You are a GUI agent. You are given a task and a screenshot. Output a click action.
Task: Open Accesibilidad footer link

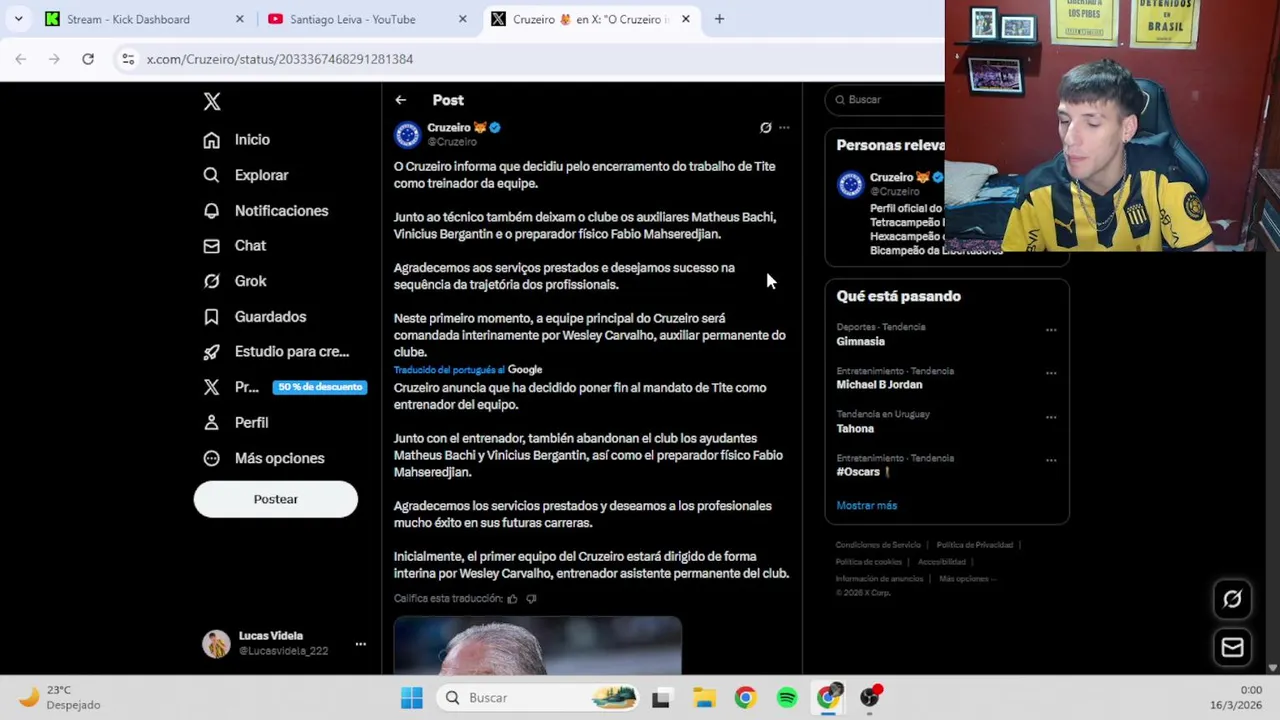pos(942,562)
